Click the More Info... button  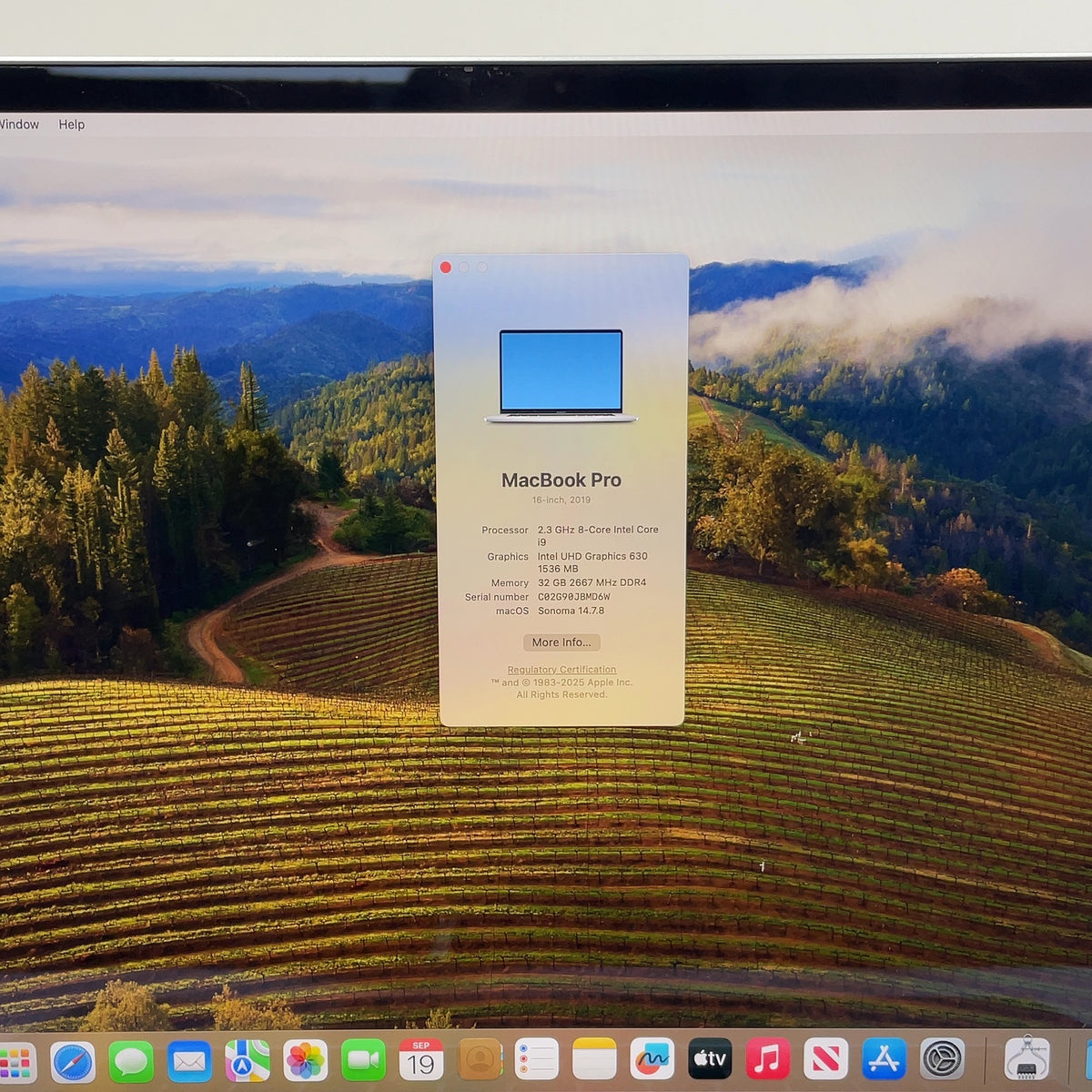click(x=561, y=642)
